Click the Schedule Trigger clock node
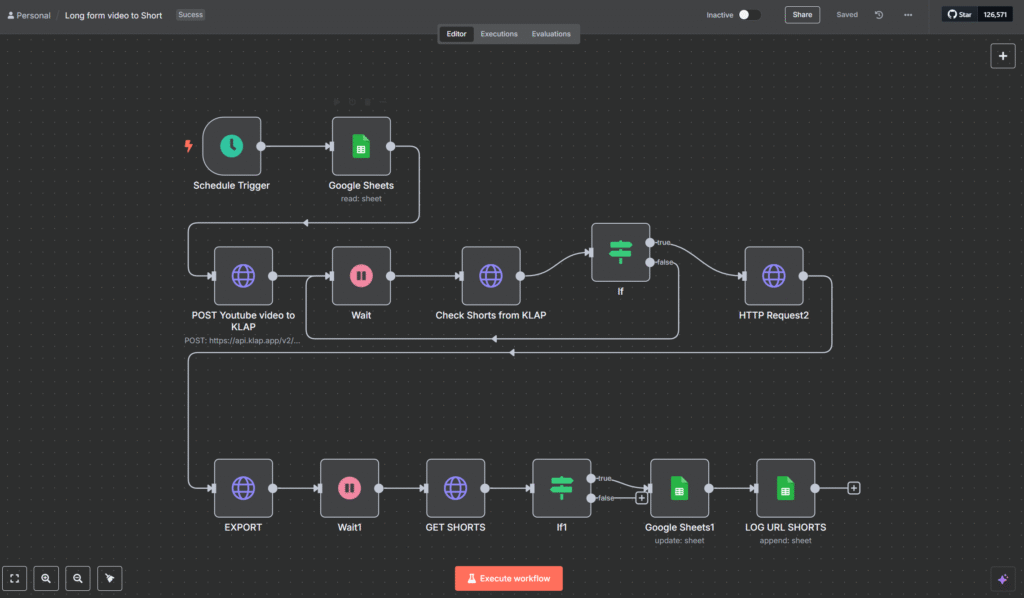This screenshot has width=1024, height=598. pos(231,146)
